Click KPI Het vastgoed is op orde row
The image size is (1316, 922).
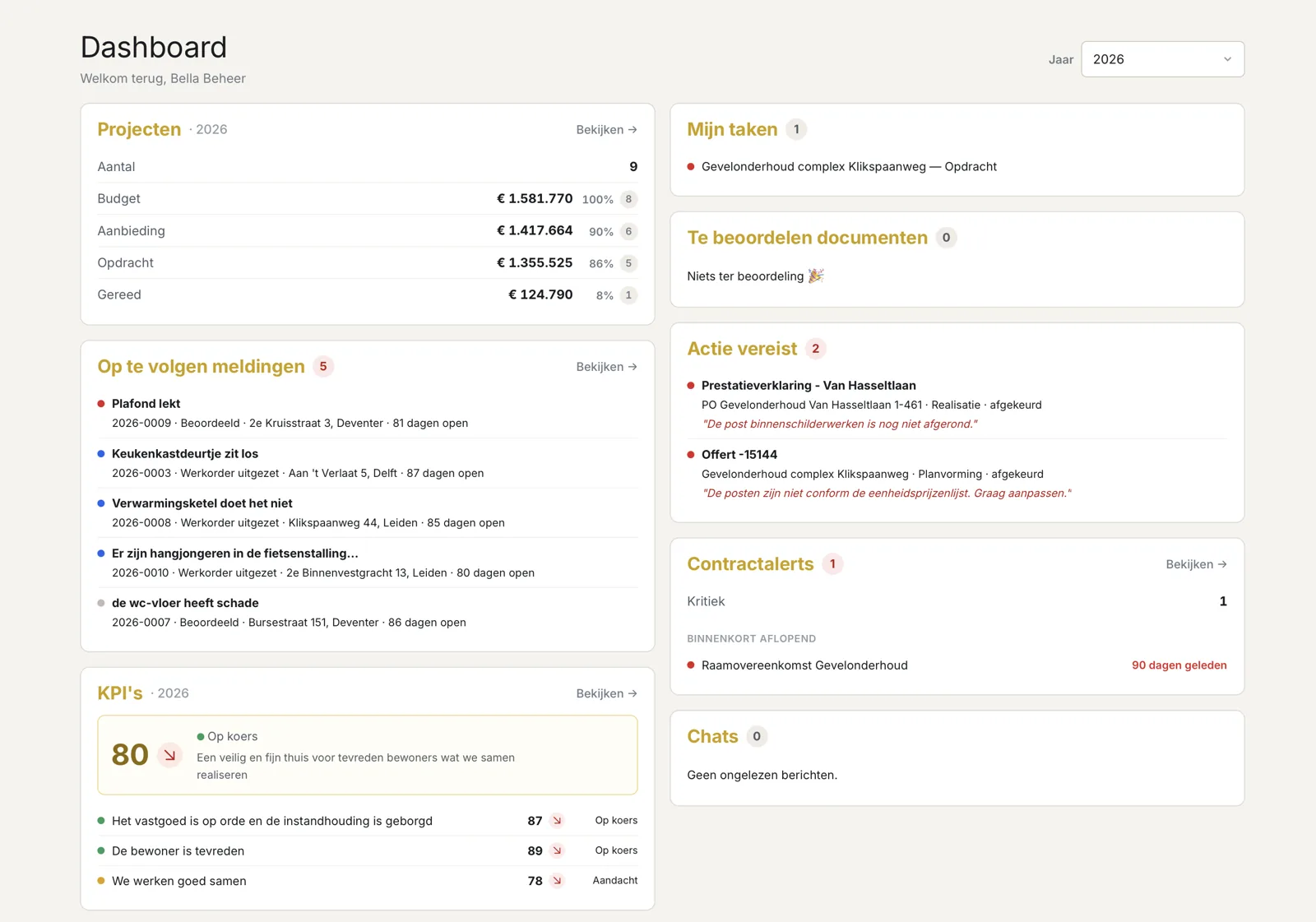(x=368, y=821)
